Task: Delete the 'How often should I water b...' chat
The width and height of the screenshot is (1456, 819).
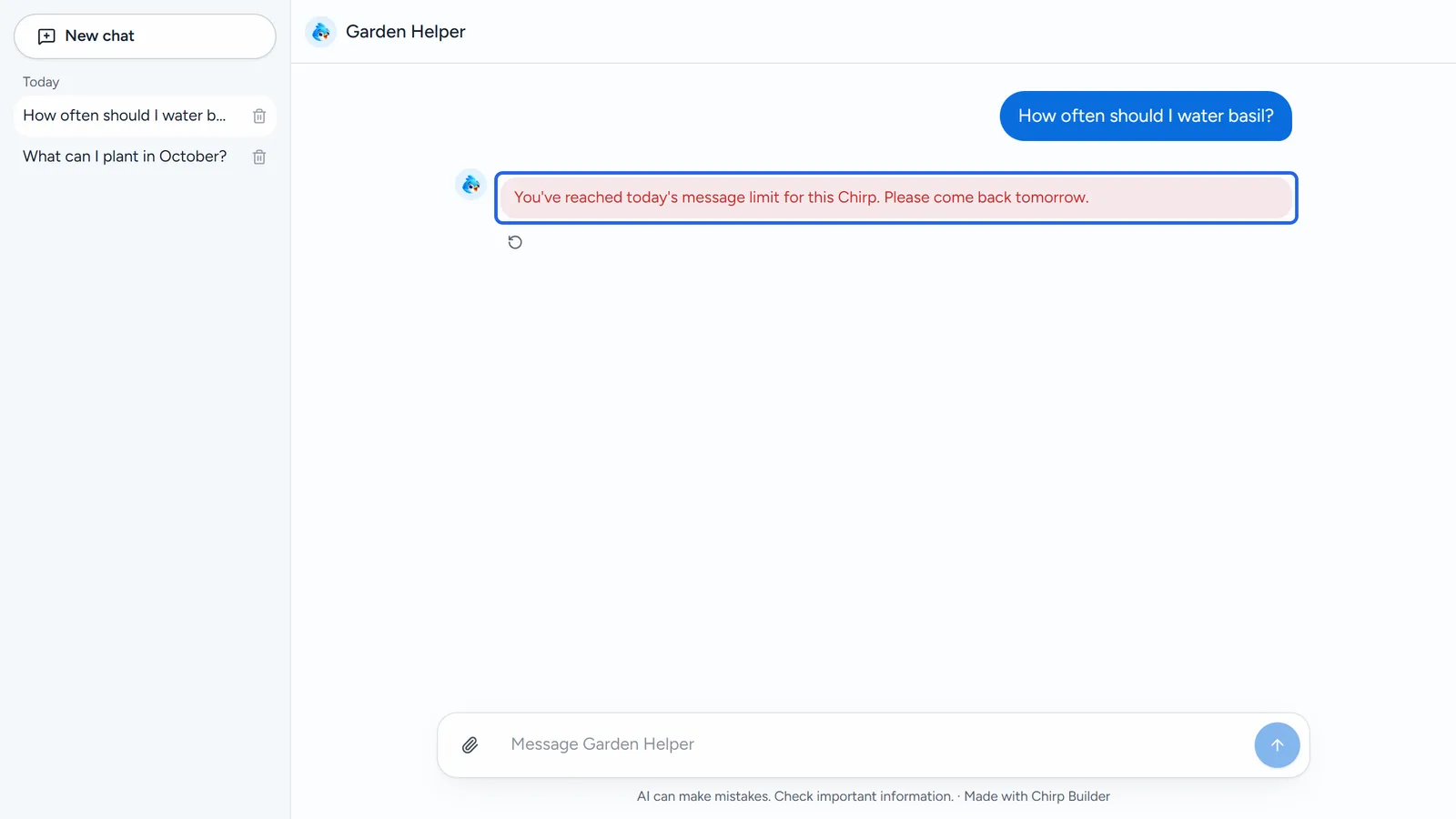Action: 259,116
